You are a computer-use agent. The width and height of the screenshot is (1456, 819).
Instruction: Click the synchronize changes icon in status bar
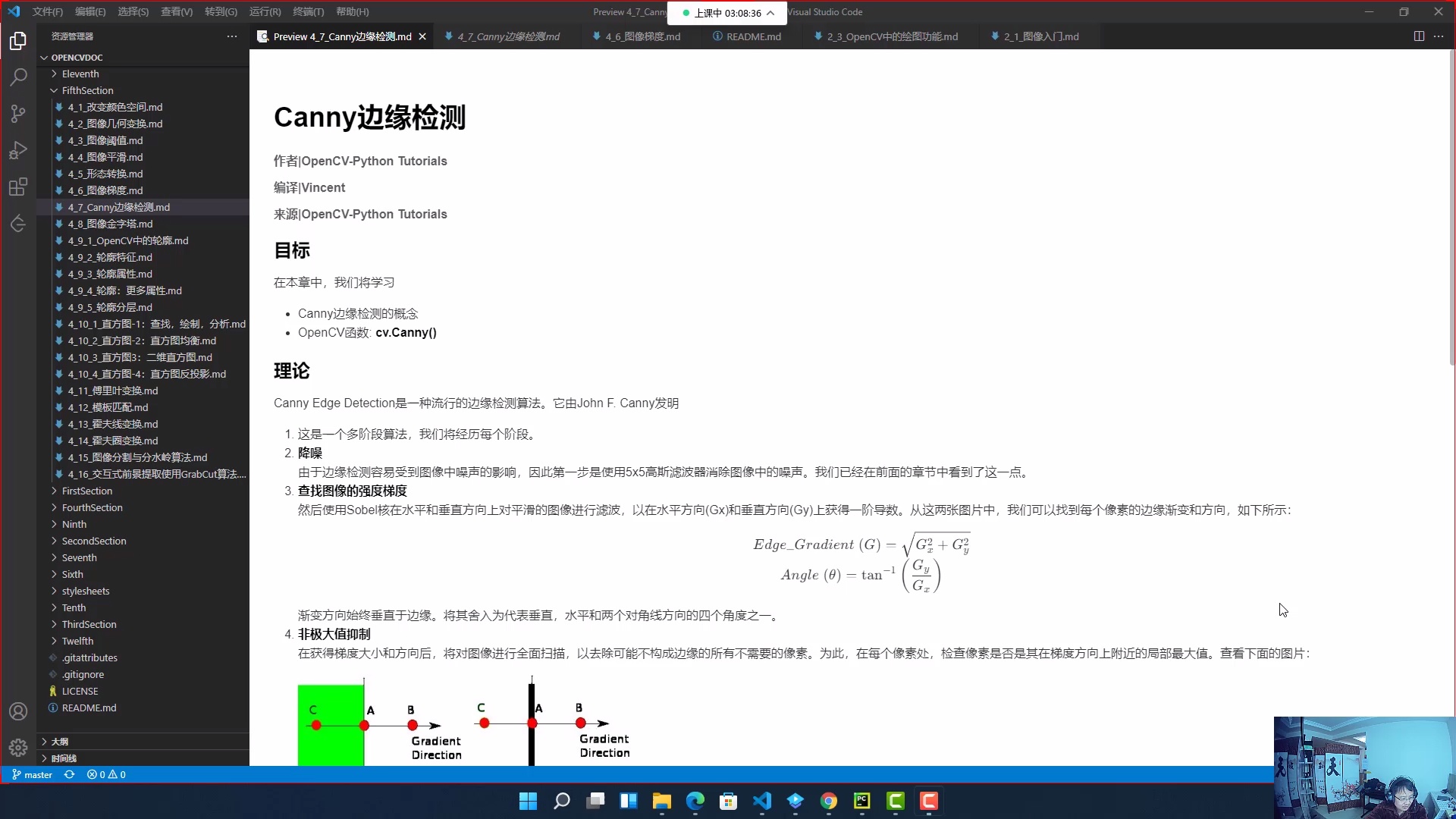pyautogui.click(x=69, y=774)
